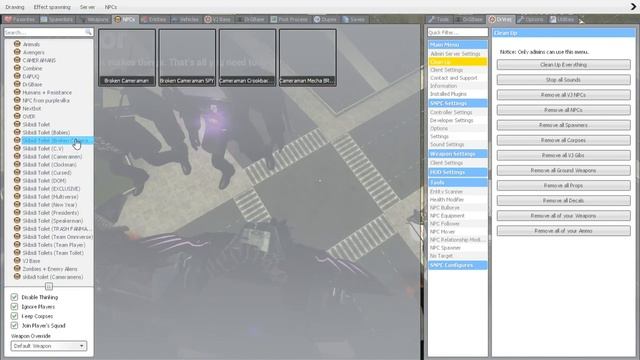
Task: Click the icon beside Nextbot category
Action: (17, 108)
